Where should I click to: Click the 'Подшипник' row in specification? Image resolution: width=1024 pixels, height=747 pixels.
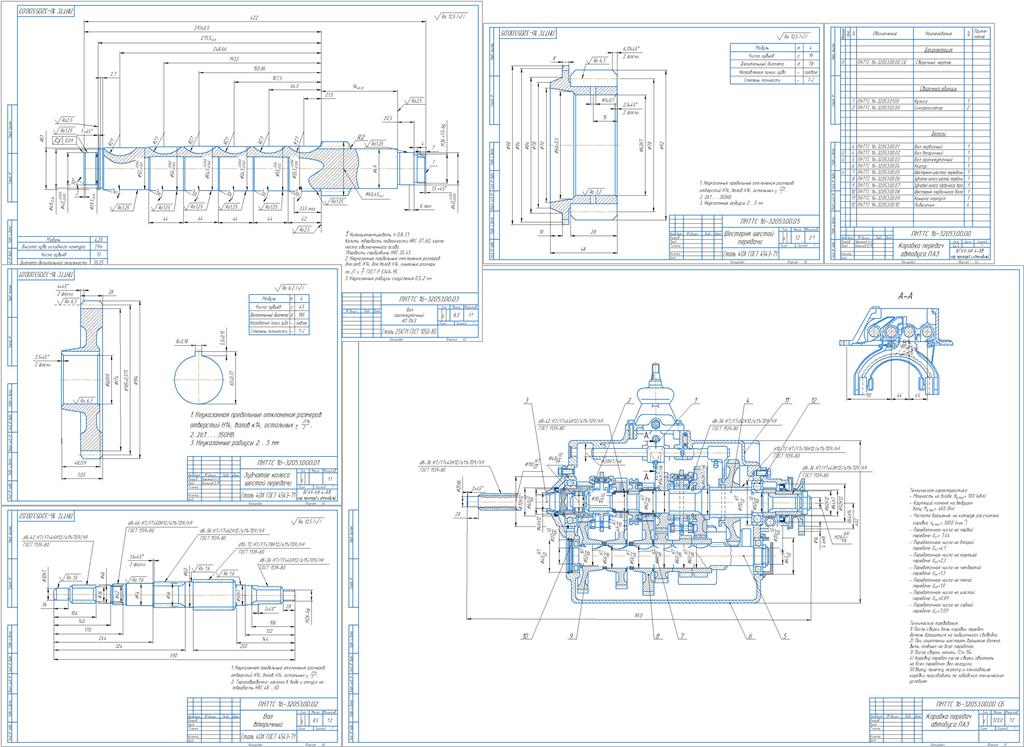pos(918,205)
